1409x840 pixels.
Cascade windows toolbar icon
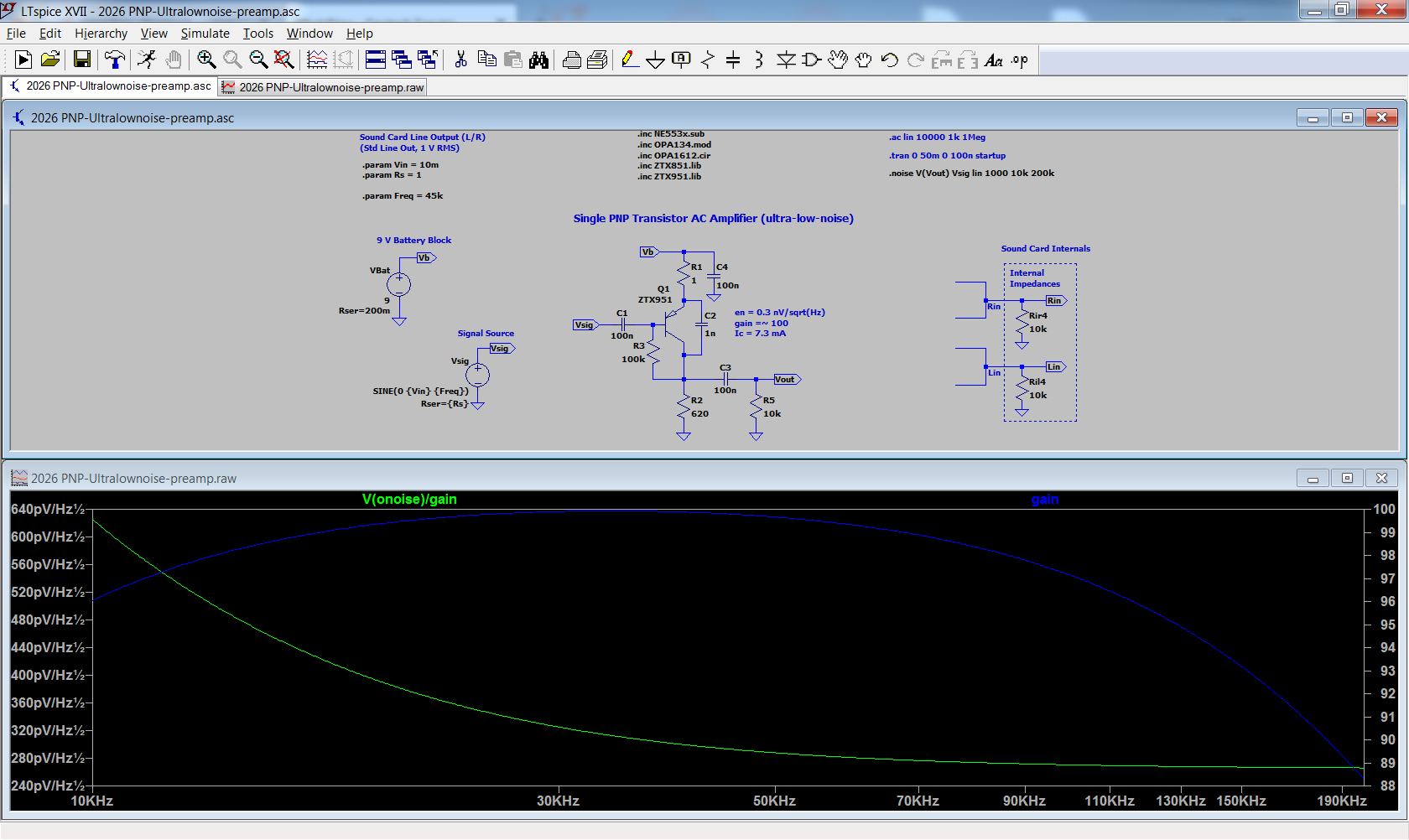point(402,60)
